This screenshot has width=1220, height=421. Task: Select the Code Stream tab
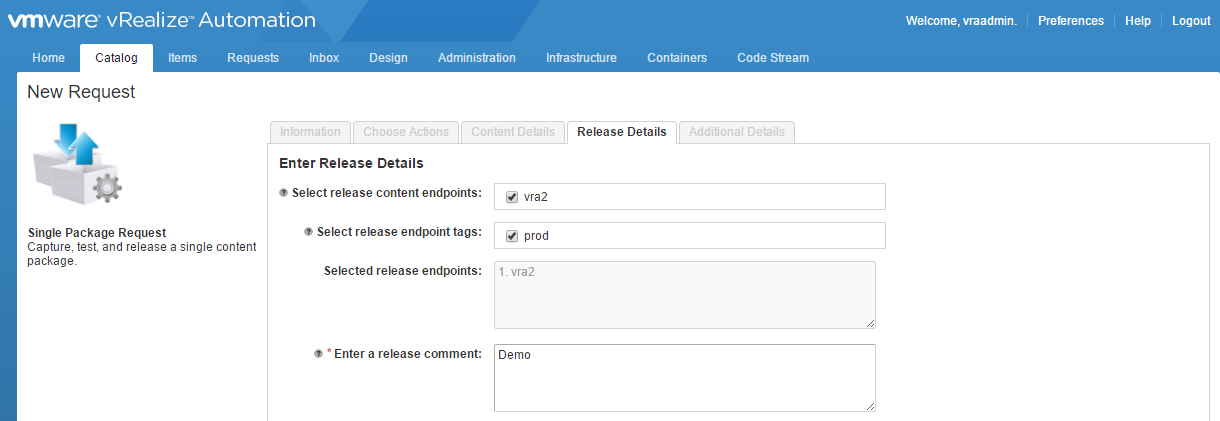coord(772,58)
